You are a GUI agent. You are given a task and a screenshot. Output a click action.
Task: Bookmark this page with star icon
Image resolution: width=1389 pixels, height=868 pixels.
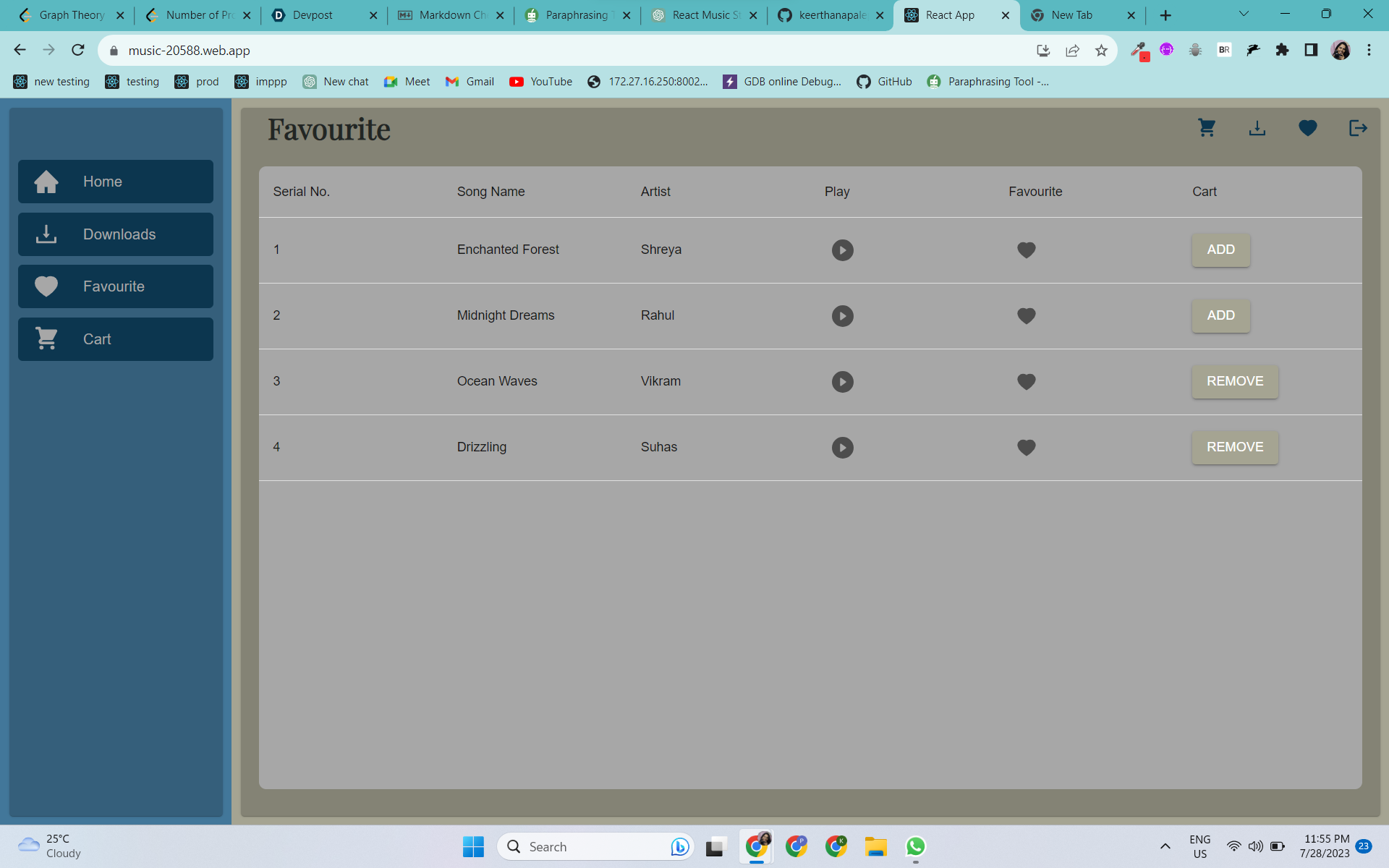(1101, 51)
